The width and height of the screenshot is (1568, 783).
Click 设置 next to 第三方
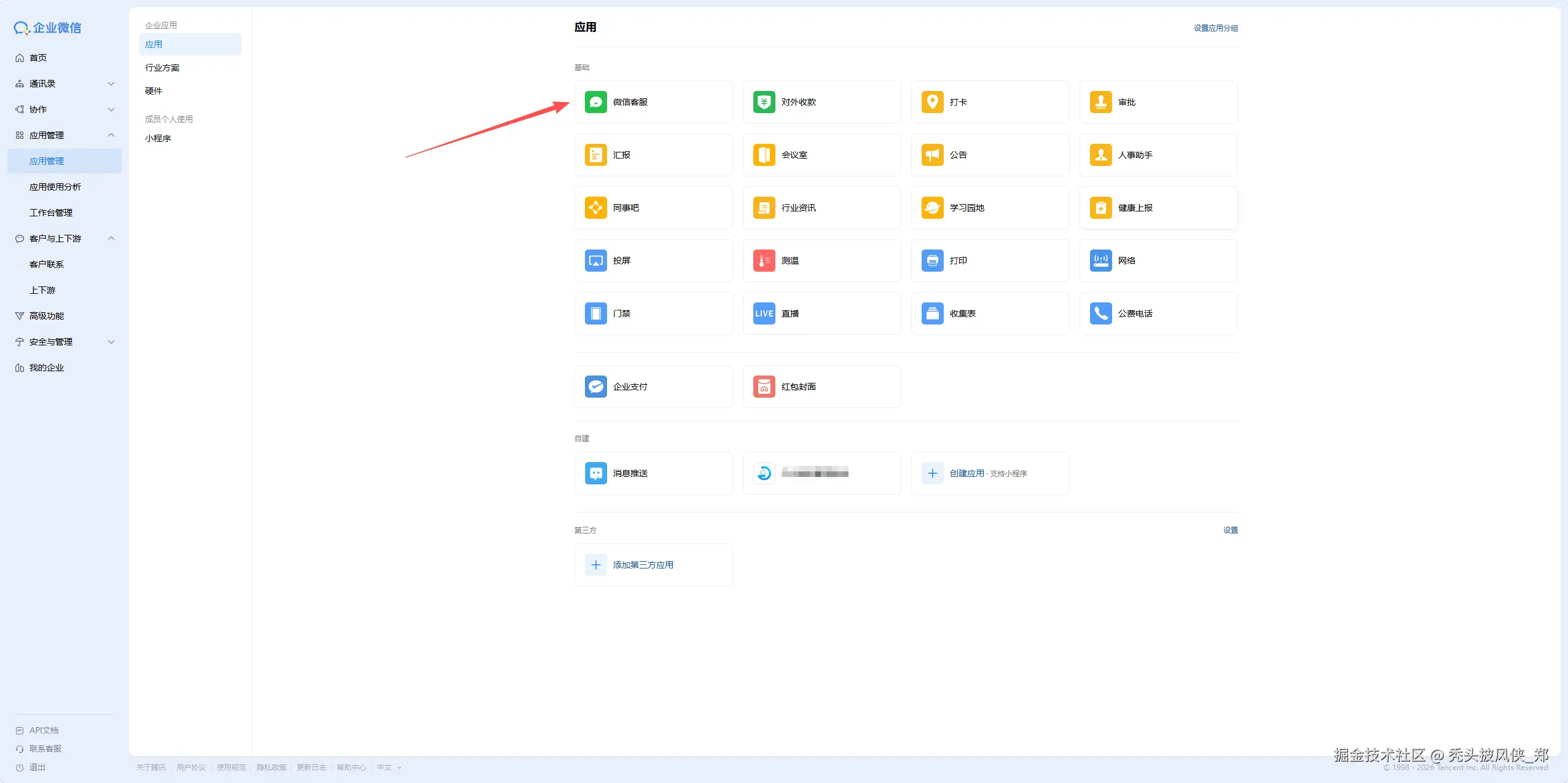pos(1230,530)
